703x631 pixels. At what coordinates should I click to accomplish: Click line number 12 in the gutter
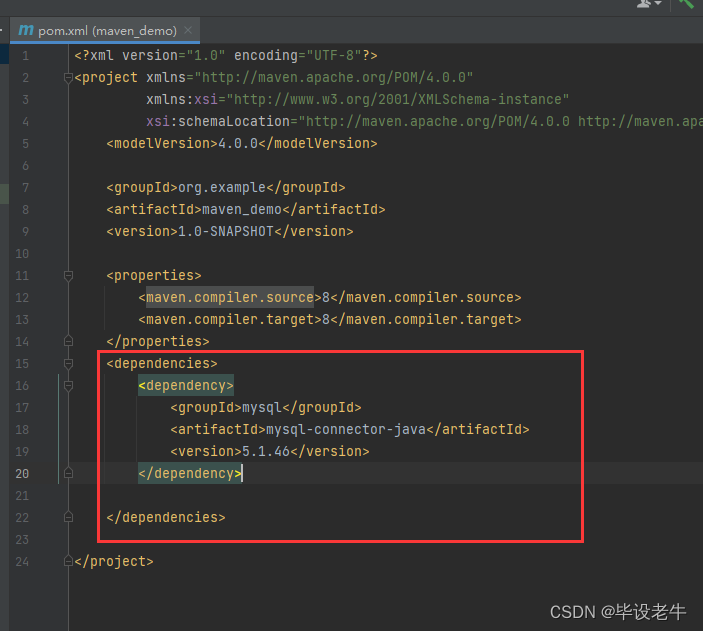pos(22,298)
